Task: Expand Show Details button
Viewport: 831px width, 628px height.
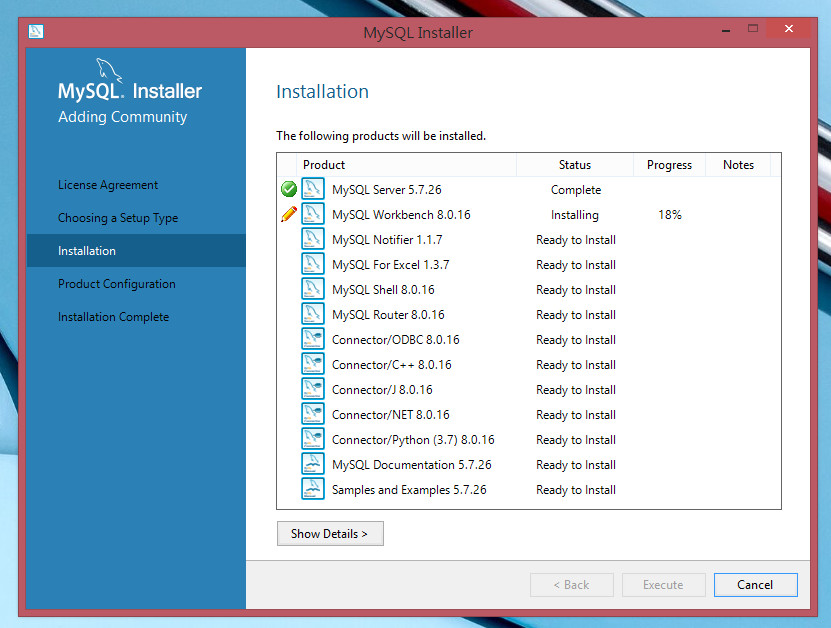Action: (330, 534)
